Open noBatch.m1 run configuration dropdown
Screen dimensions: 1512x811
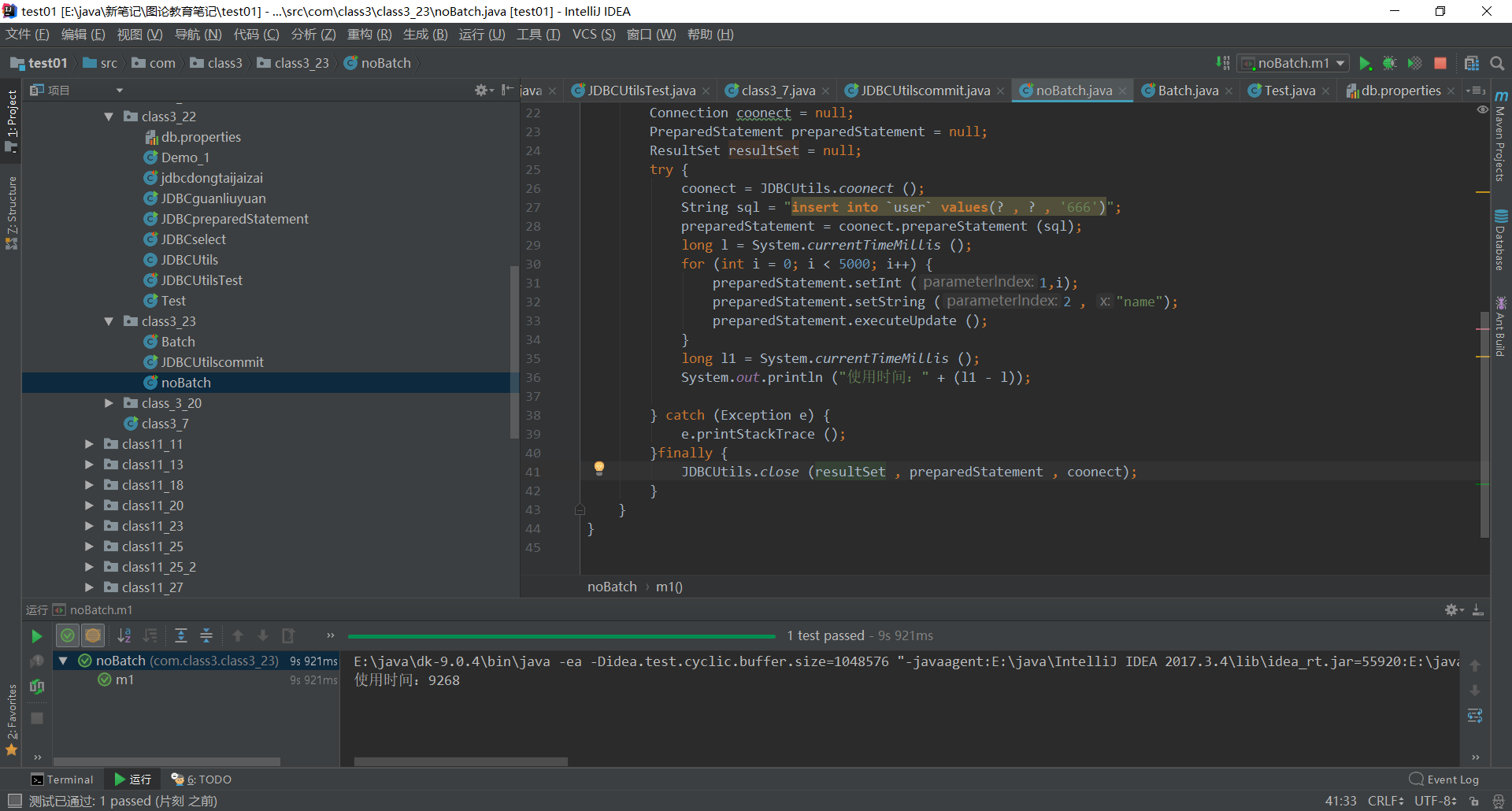click(x=1294, y=63)
